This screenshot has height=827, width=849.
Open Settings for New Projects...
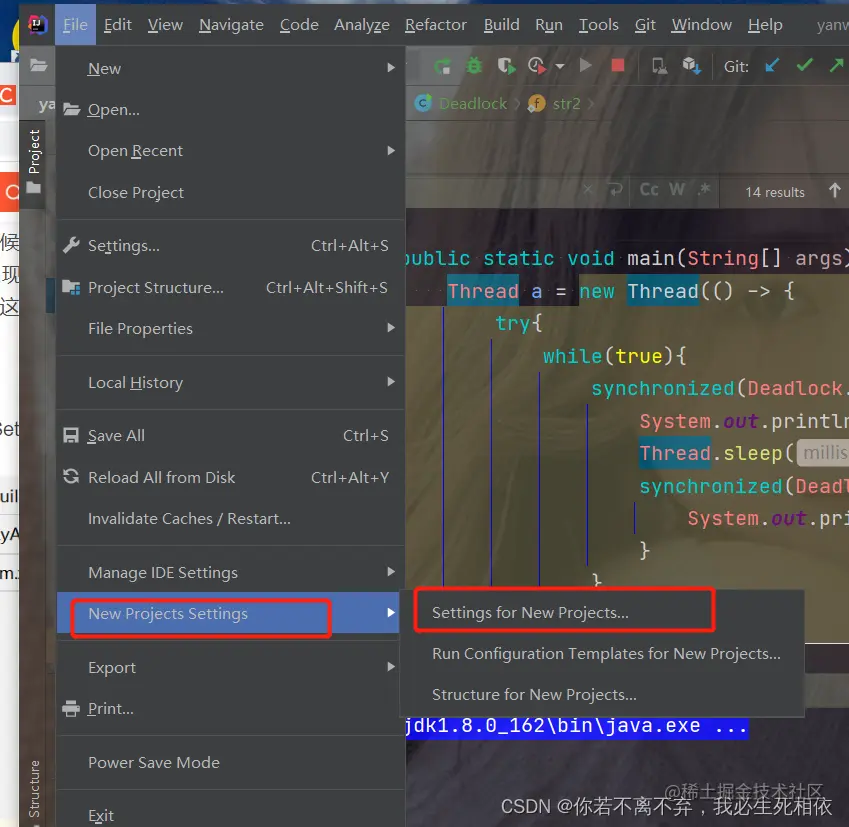tap(602, 613)
